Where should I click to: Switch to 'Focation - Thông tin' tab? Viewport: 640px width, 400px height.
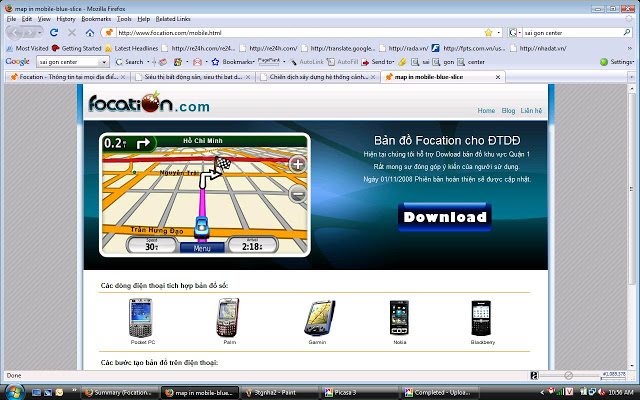point(68,77)
